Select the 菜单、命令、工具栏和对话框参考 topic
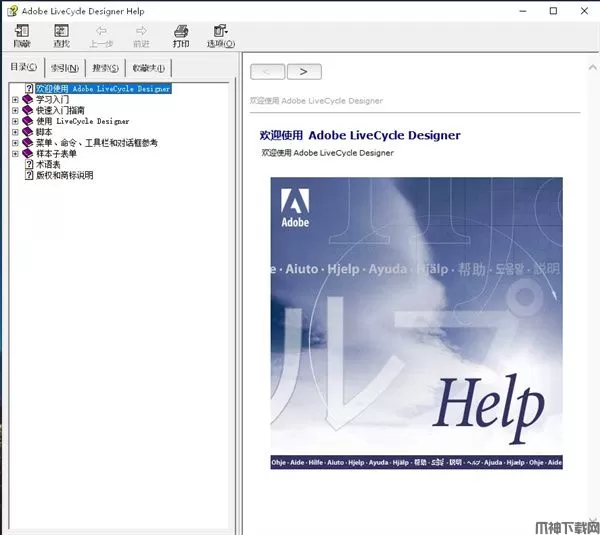The width and height of the screenshot is (600, 535). pos(97,143)
